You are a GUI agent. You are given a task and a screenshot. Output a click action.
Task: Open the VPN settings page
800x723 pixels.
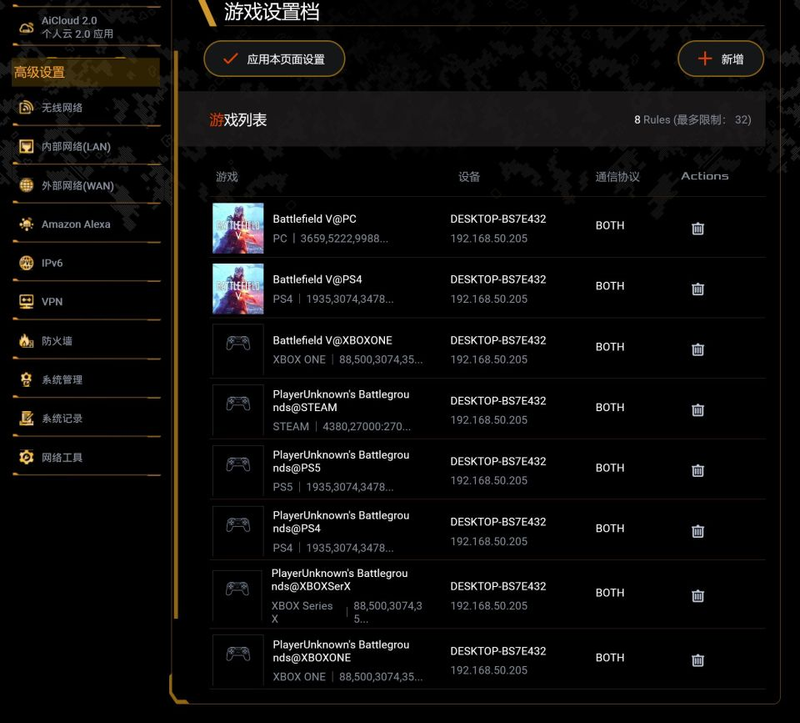[x=52, y=302]
